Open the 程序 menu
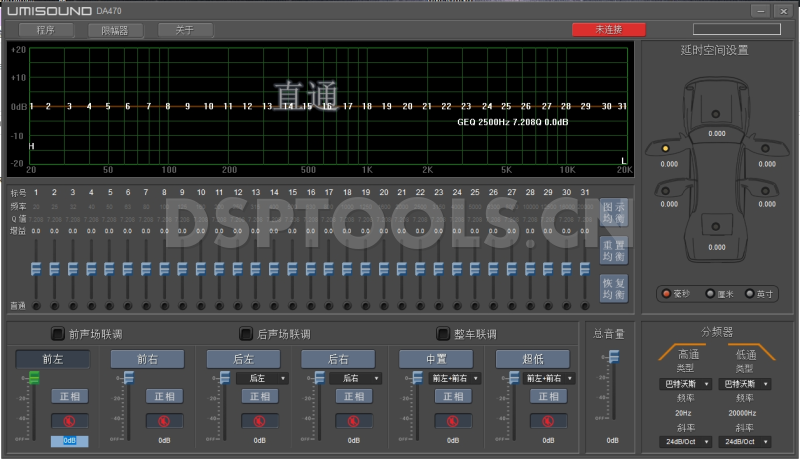Viewport: 800px width, 460px height. [46, 30]
